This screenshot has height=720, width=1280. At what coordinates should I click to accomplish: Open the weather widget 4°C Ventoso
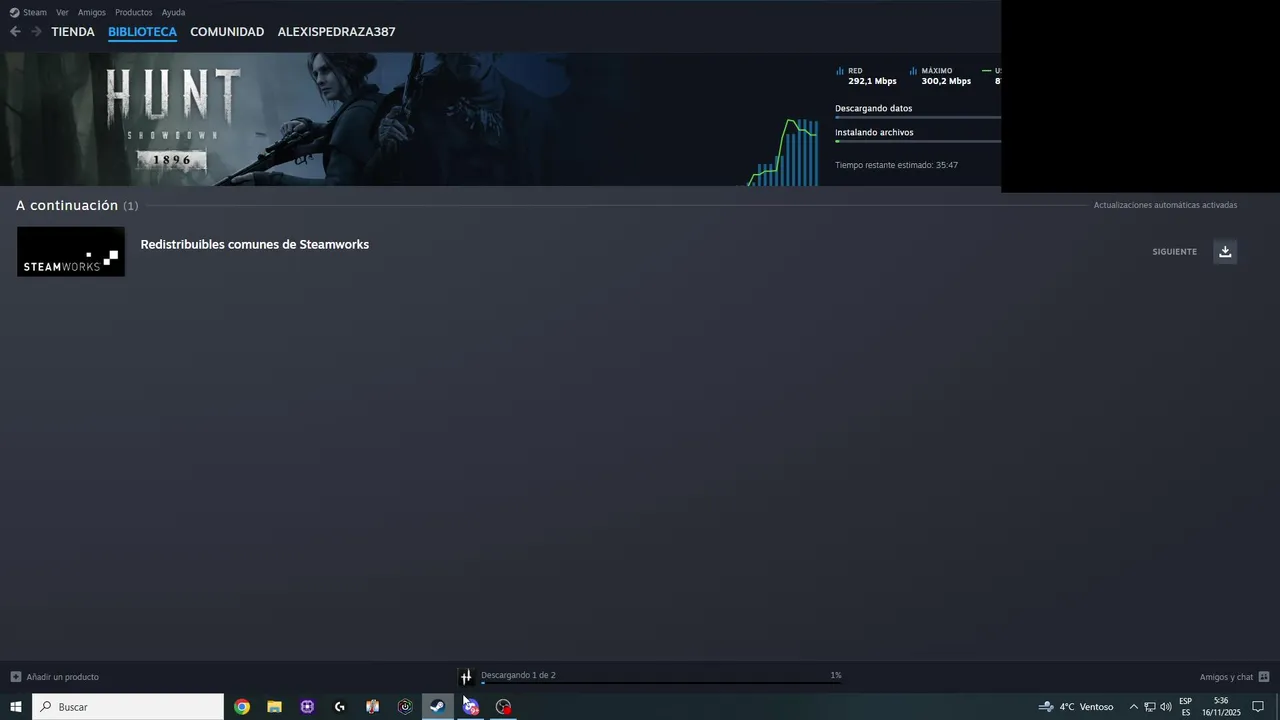coord(1076,707)
